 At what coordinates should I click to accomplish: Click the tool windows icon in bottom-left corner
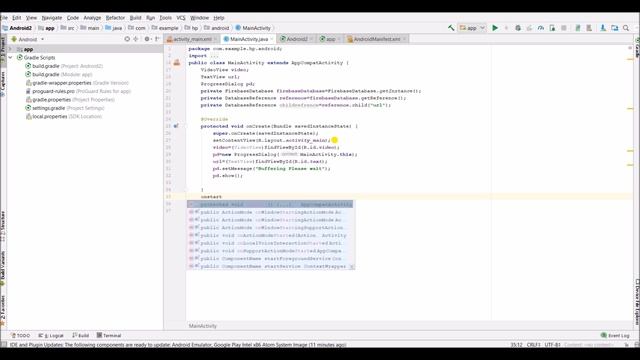pos(4,345)
